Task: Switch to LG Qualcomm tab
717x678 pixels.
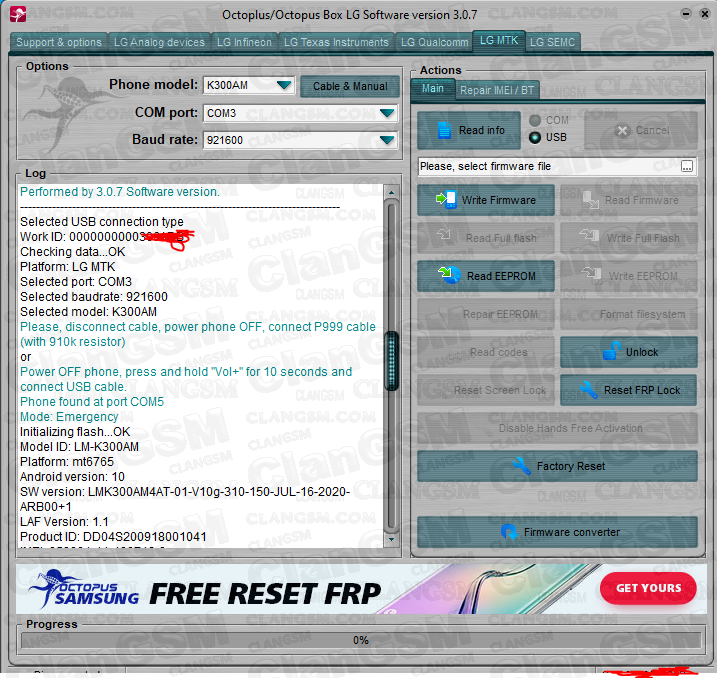Action: (434, 42)
